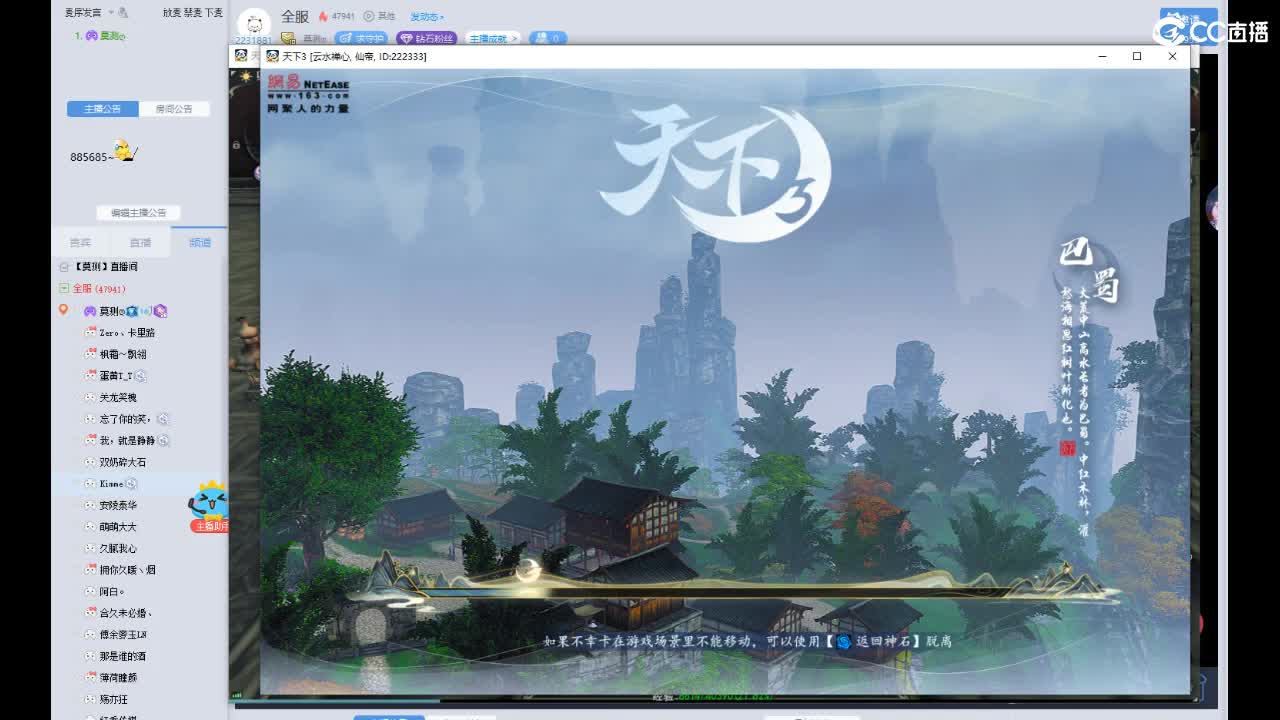Image resolution: width=1280 pixels, height=720 pixels.
Task: Collapse the 全服 (47941) channel node
Action: (64, 288)
